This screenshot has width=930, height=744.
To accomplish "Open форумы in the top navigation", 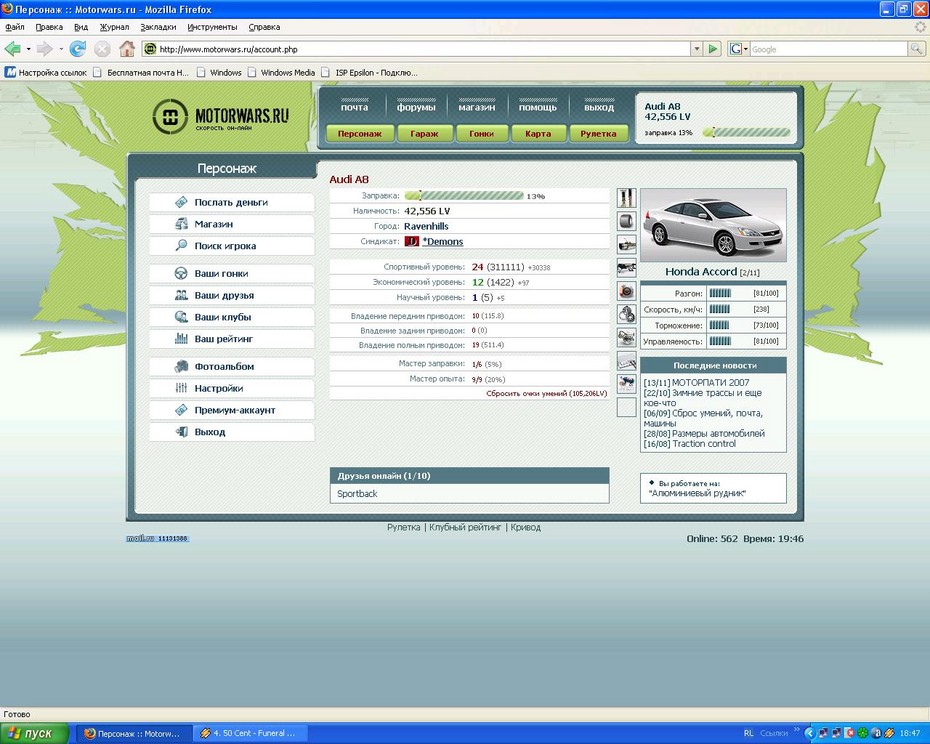I will pos(416,107).
